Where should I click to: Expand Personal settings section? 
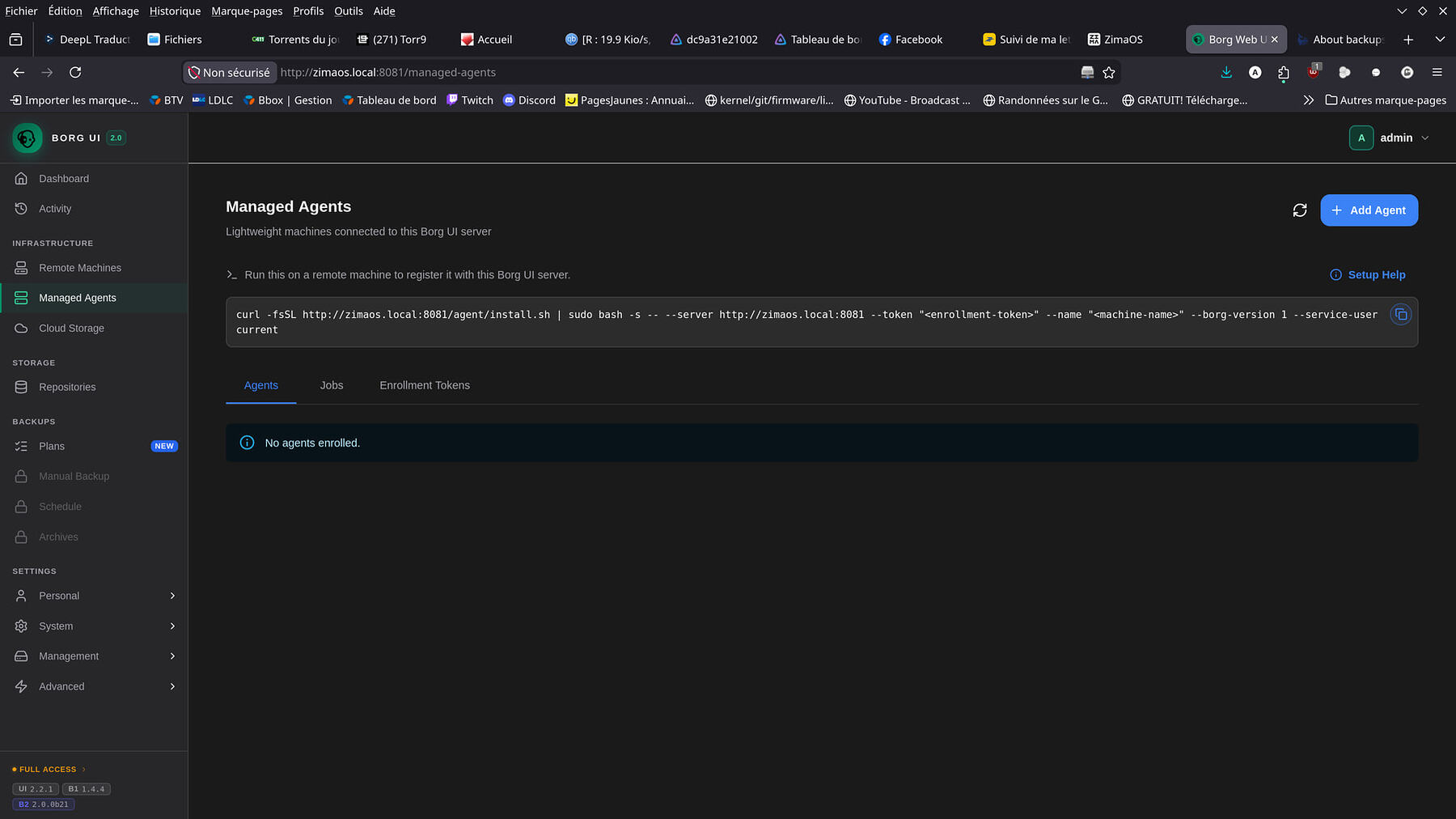[94, 596]
